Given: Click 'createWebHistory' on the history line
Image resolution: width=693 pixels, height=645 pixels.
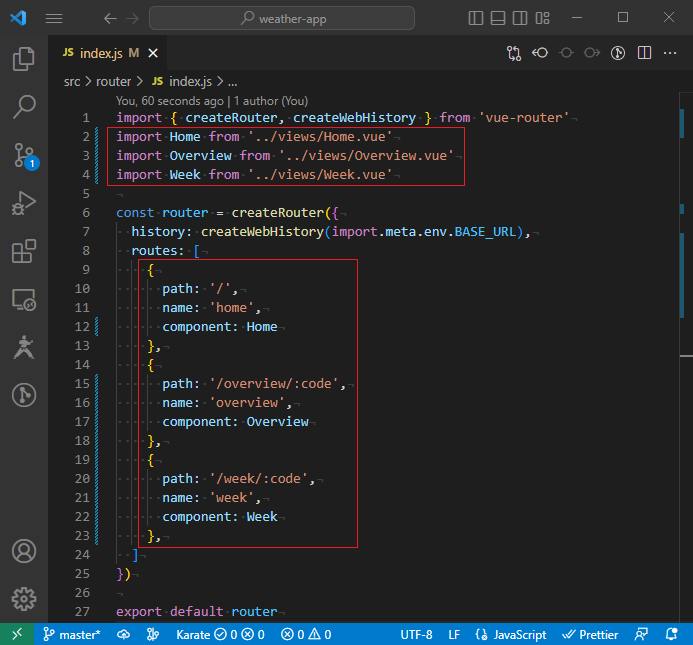Looking at the screenshot, I should (263, 232).
